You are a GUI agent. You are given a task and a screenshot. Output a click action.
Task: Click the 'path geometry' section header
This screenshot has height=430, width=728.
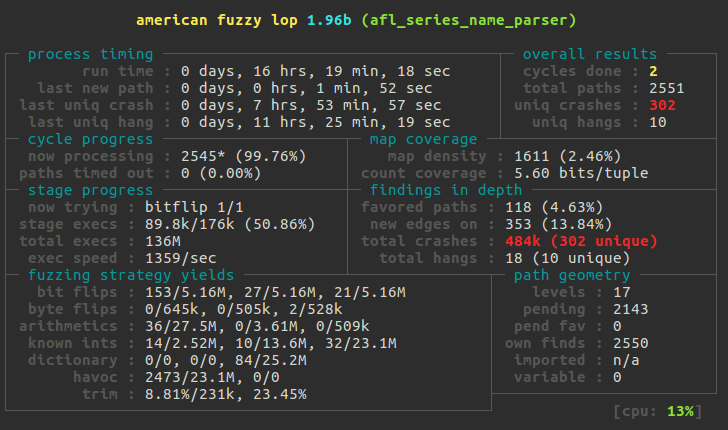[572, 275]
